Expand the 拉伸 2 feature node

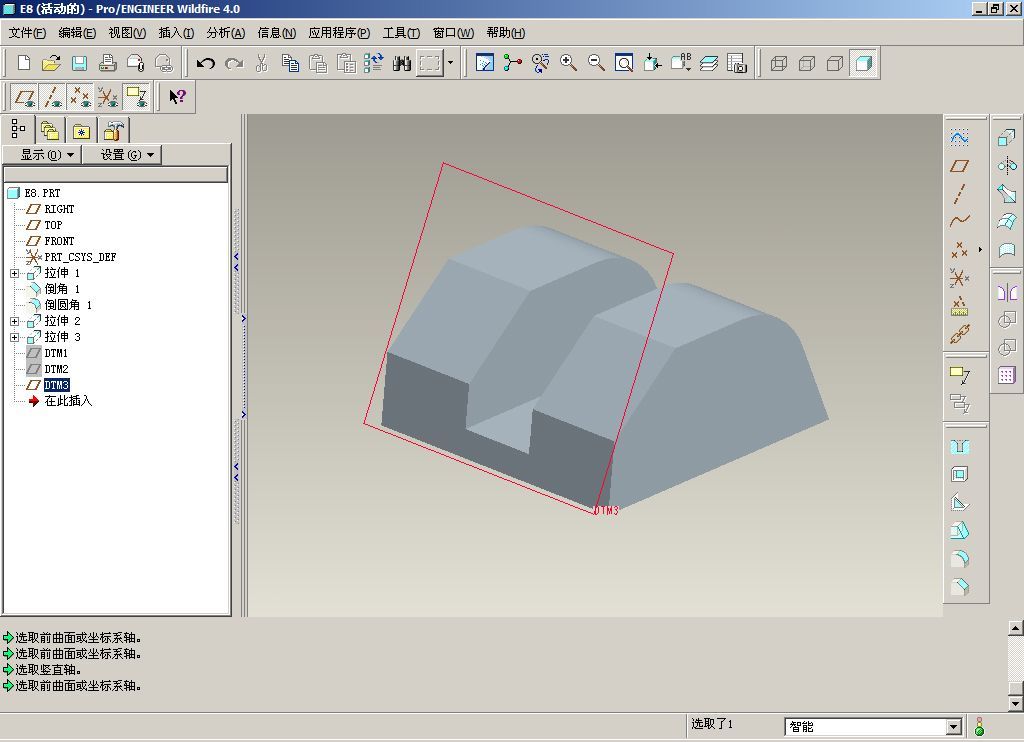[x=14, y=321]
